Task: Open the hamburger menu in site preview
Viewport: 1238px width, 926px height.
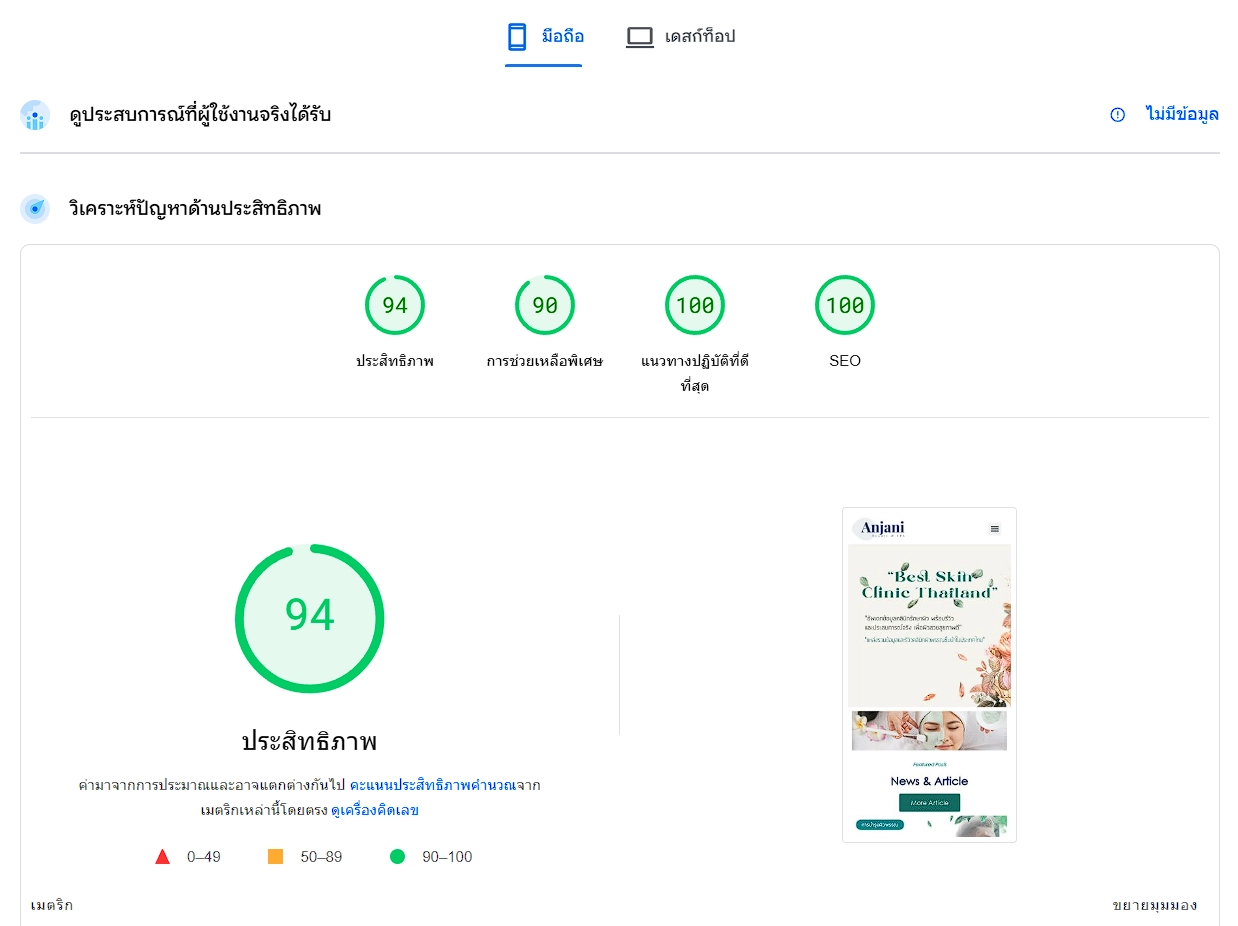Action: click(x=995, y=528)
